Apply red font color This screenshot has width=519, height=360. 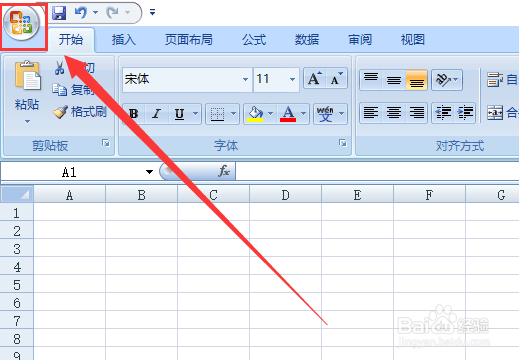click(288, 114)
